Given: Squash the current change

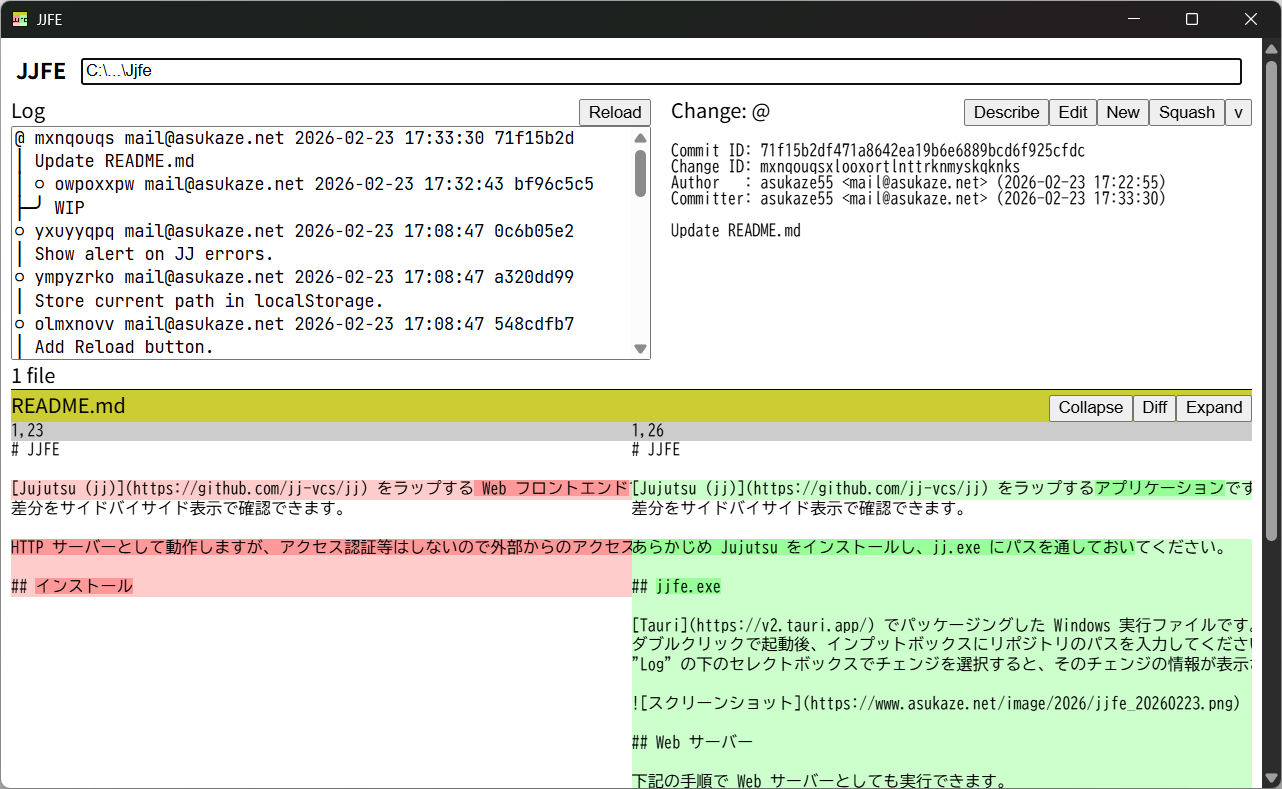Looking at the screenshot, I should [1186, 112].
